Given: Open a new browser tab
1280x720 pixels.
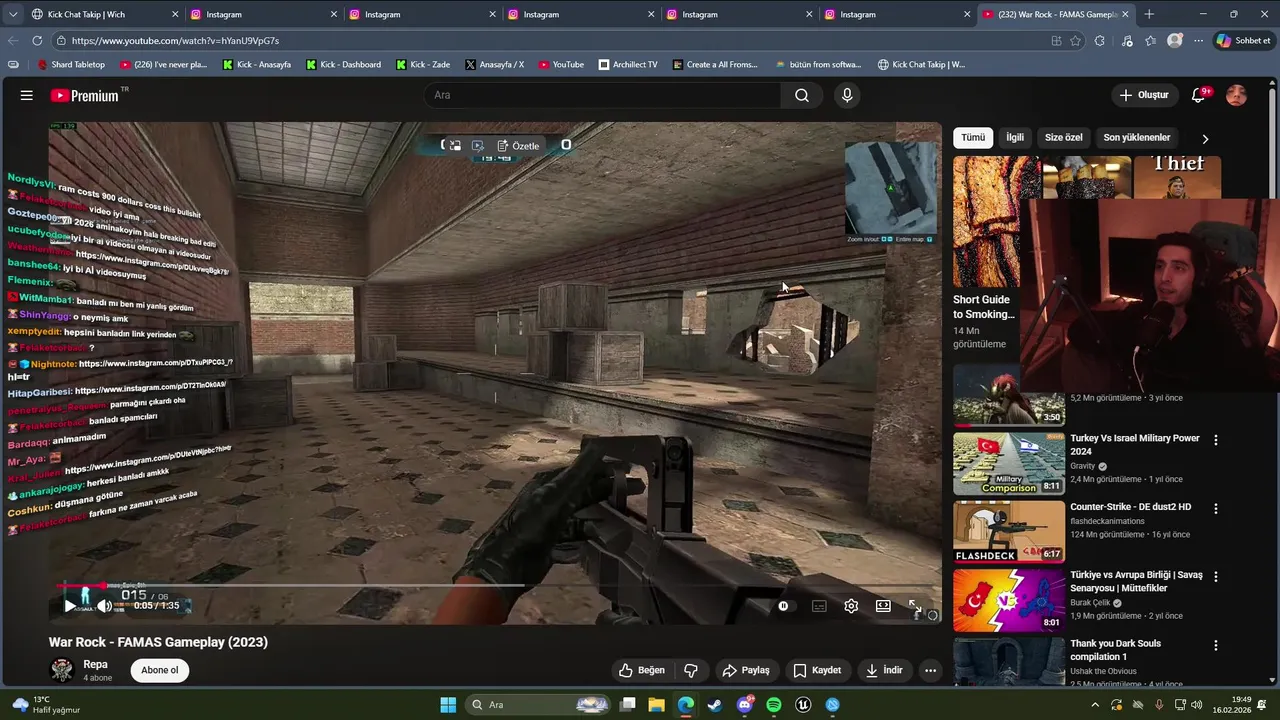Looking at the screenshot, I should point(1149,14).
